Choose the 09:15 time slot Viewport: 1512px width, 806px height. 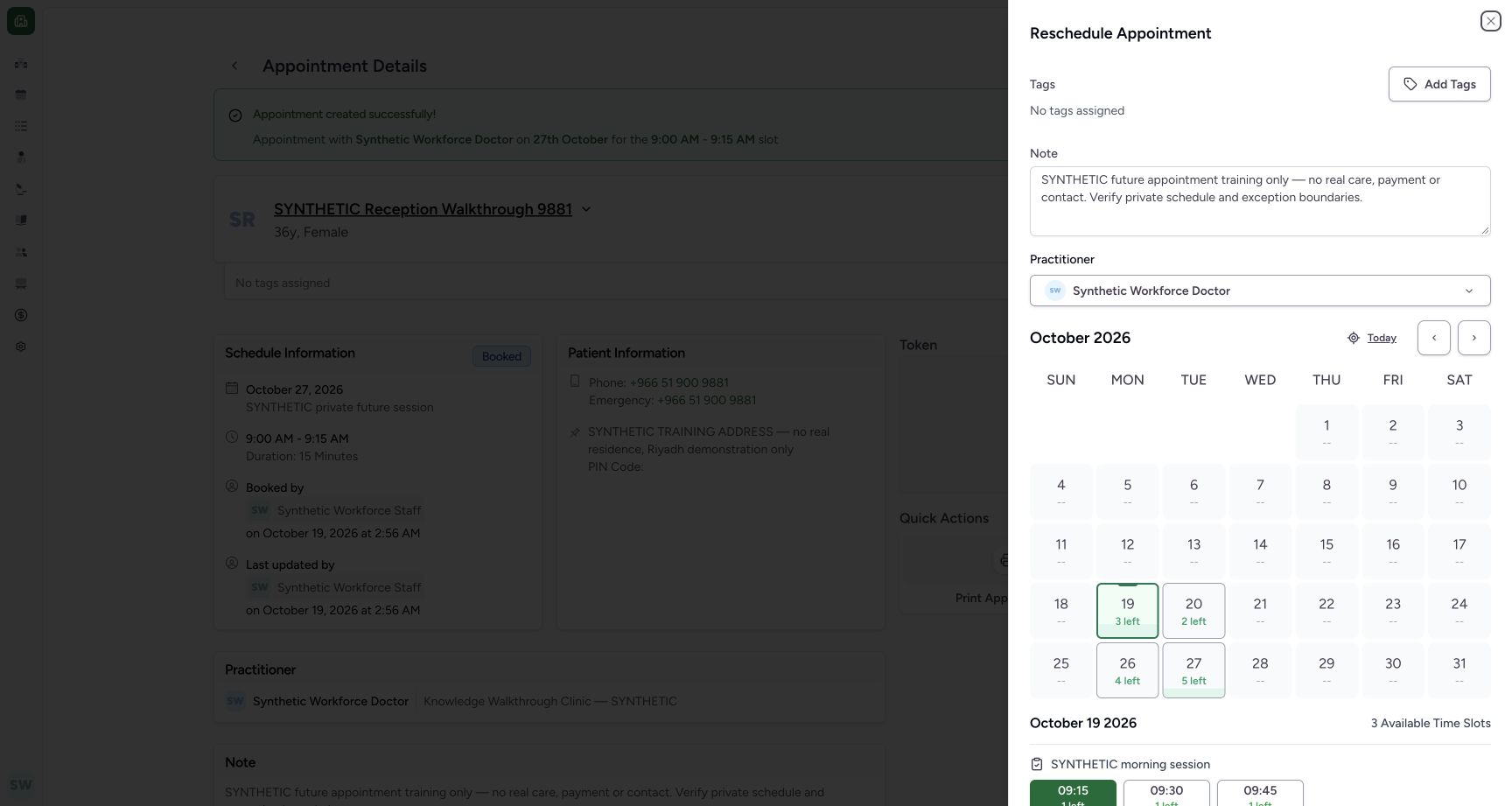pos(1073,793)
